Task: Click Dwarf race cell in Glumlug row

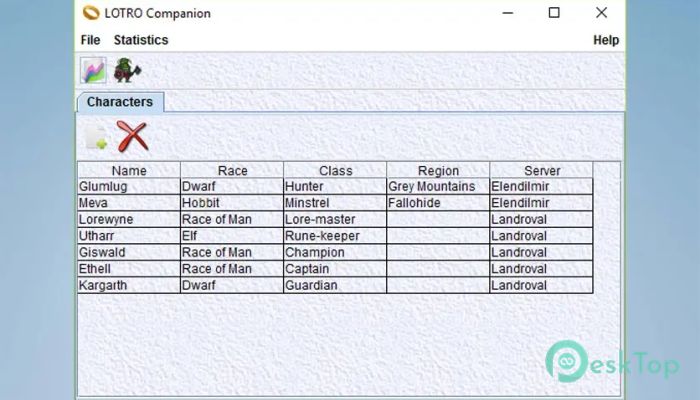Action: (232, 187)
